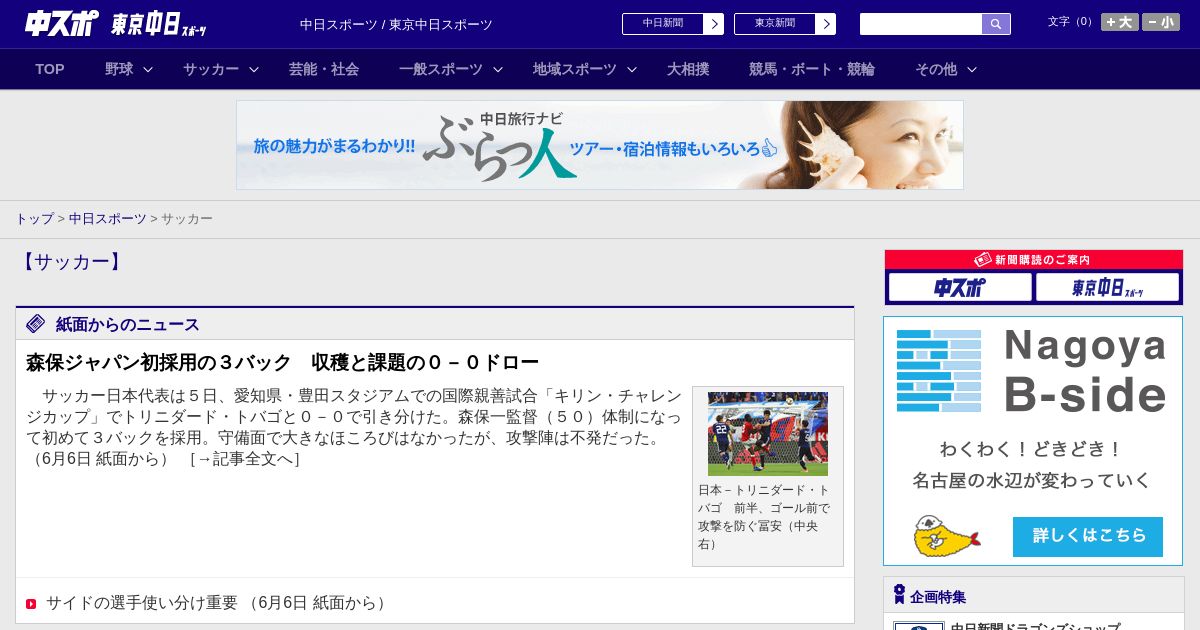Viewport: 1200px width, 630px height.
Task: Open サッカー navigation menu
Action: pyautogui.click(x=211, y=69)
